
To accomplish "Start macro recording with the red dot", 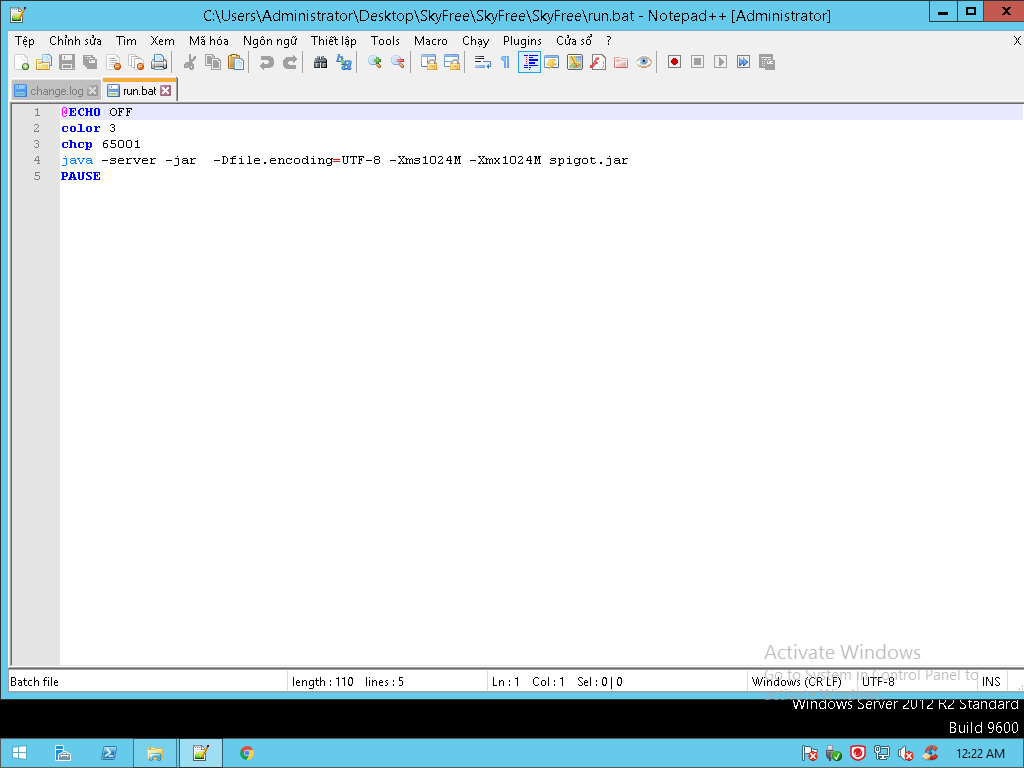I will (x=674, y=62).
